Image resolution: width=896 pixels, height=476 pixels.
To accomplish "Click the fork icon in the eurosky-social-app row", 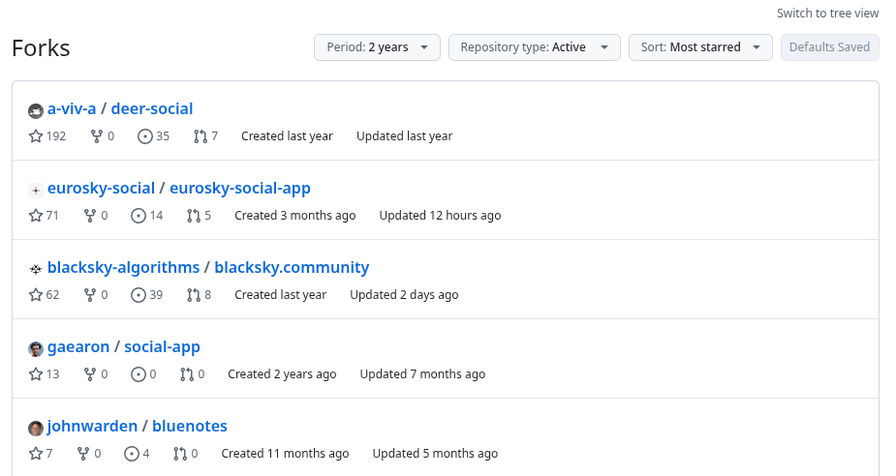I will pyautogui.click(x=90, y=215).
